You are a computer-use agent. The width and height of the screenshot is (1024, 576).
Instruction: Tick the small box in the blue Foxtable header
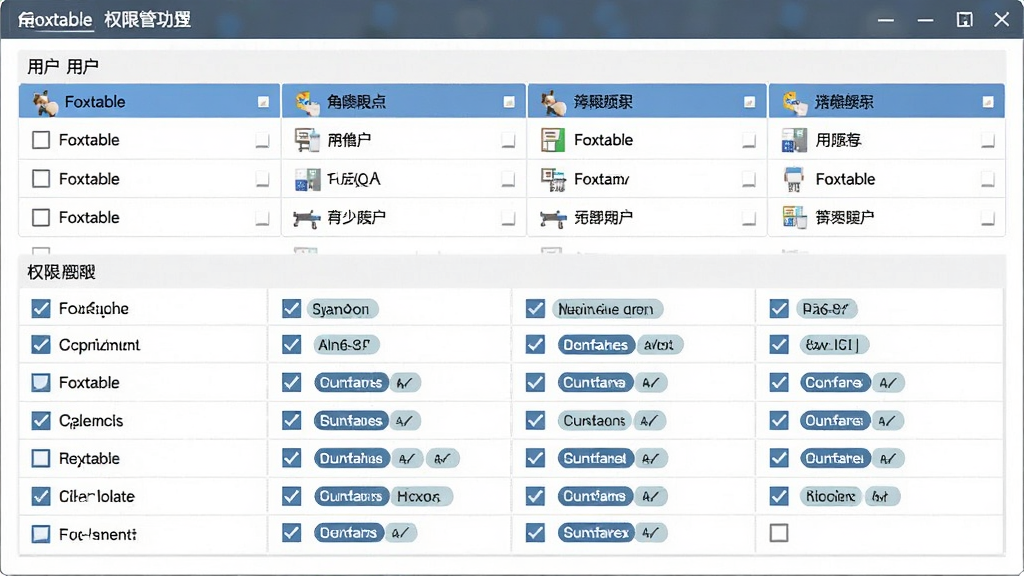263,102
